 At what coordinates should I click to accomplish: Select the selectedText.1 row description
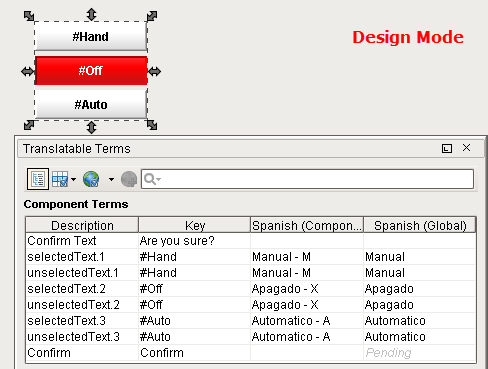point(82,257)
